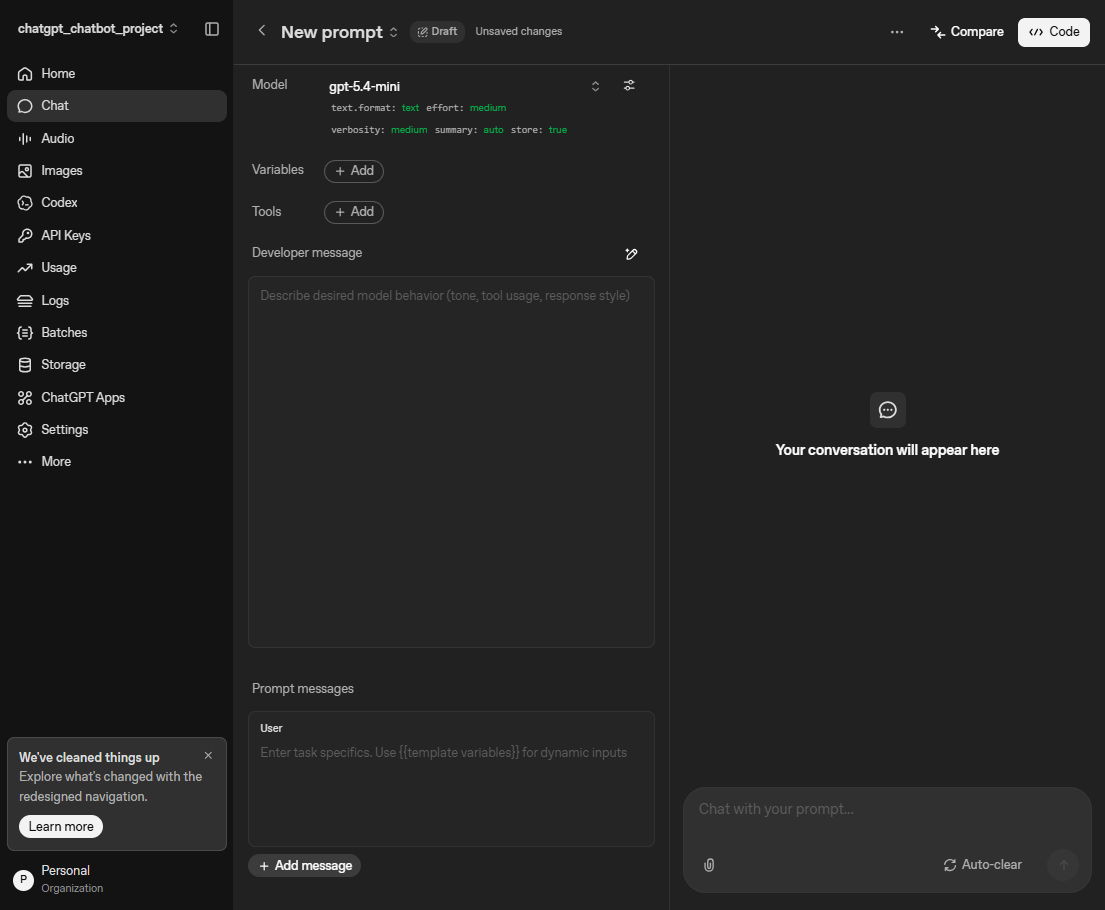The height and width of the screenshot is (910, 1105).
Task: Click the verbosity: medium parameter text
Action: (x=379, y=130)
